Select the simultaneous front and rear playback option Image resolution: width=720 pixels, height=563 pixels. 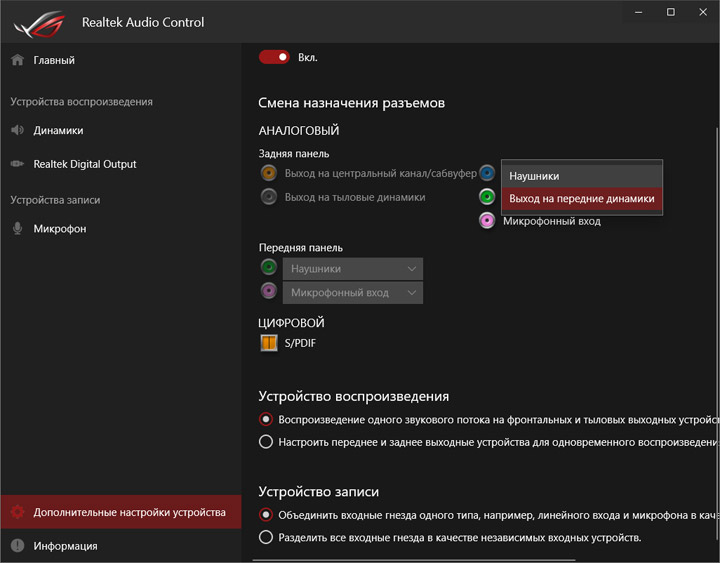coord(266,442)
